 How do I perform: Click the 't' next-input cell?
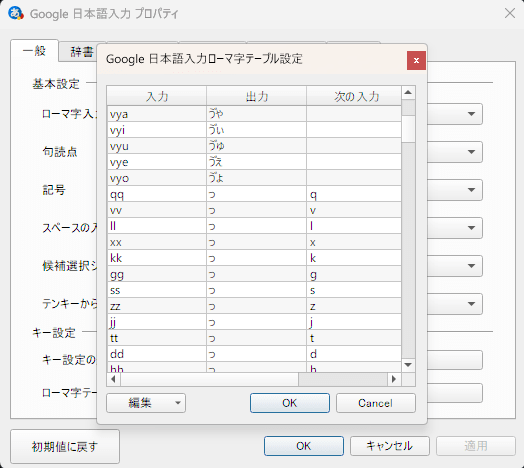click(x=354, y=339)
